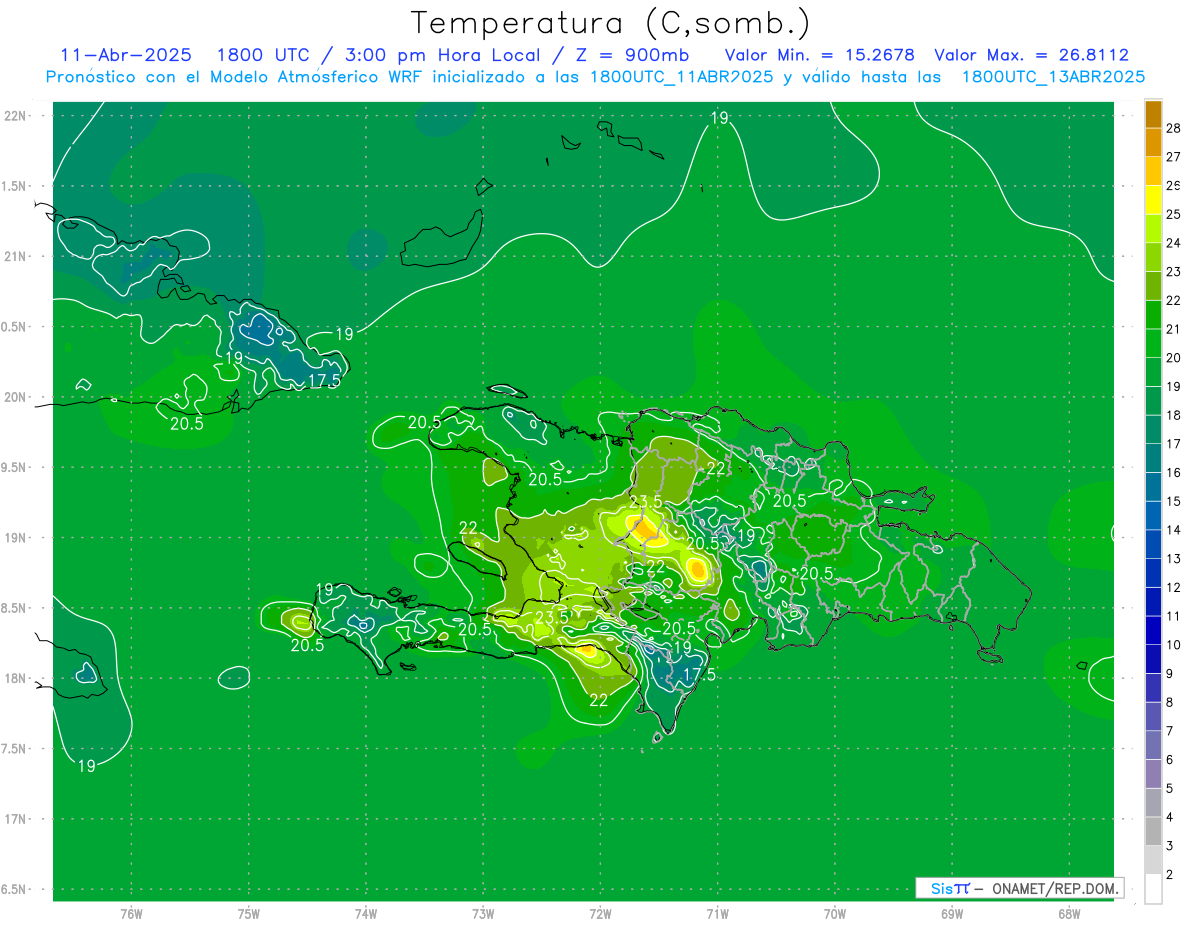Click the '17.5' contour label over eastern Cuba
Image resolution: width=1200 pixels, height=927 pixels.
[323, 381]
